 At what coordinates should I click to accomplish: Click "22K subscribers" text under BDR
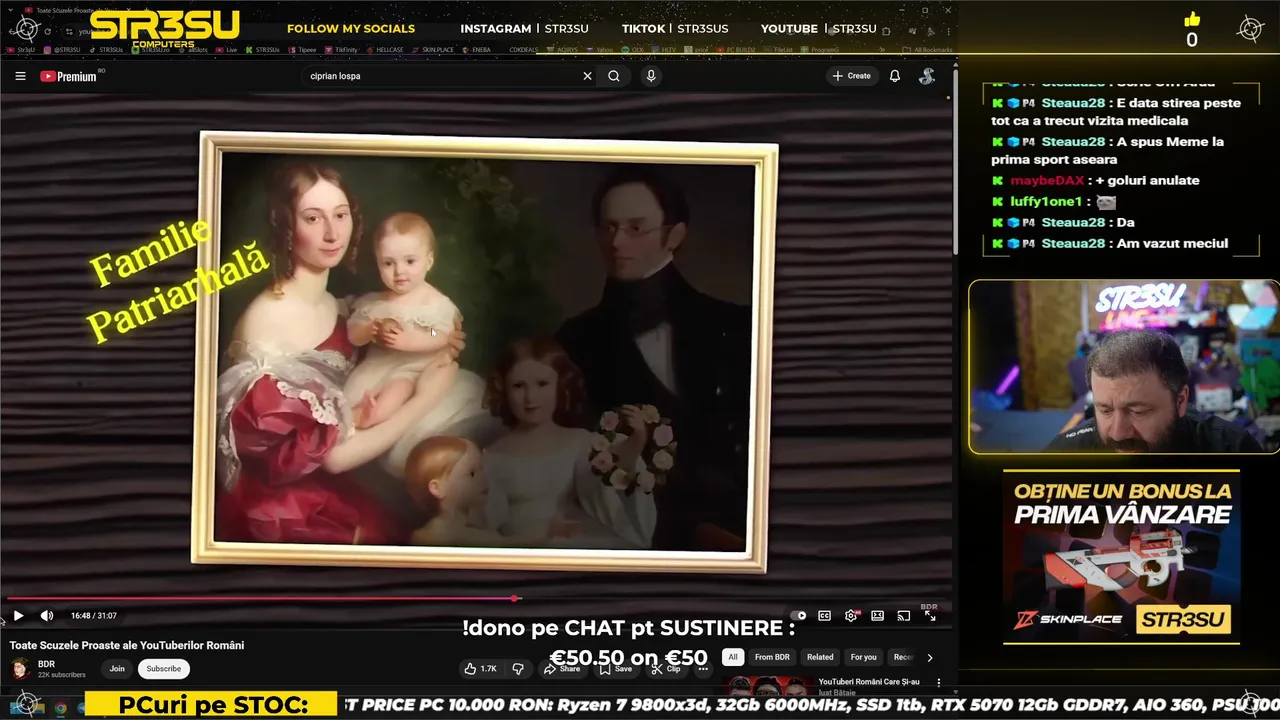62,675
